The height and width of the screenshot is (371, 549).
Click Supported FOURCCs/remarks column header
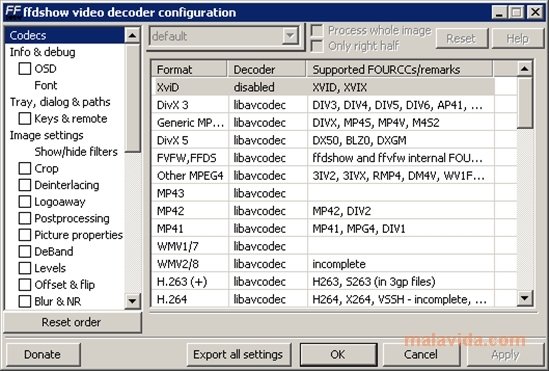click(400, 69)
